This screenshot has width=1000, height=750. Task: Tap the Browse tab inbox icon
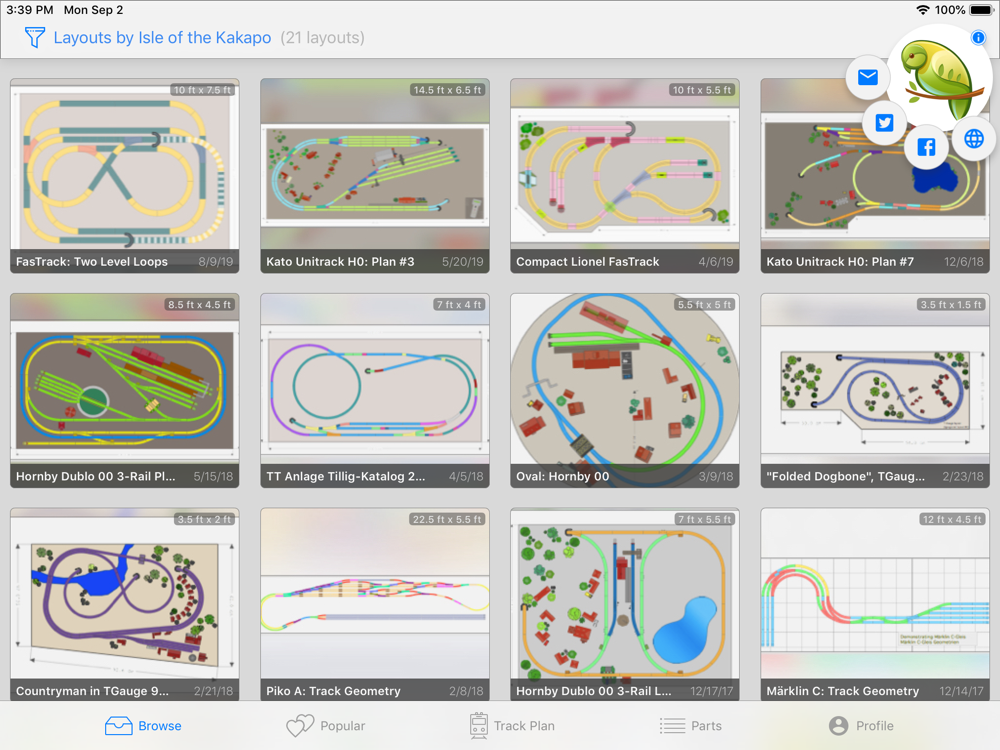point(119,726)
